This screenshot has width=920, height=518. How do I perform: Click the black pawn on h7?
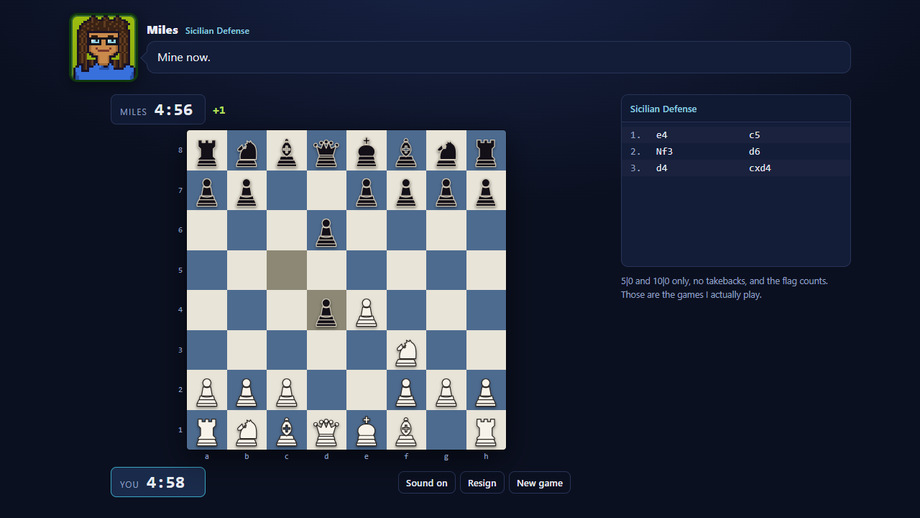click(486, 190)
